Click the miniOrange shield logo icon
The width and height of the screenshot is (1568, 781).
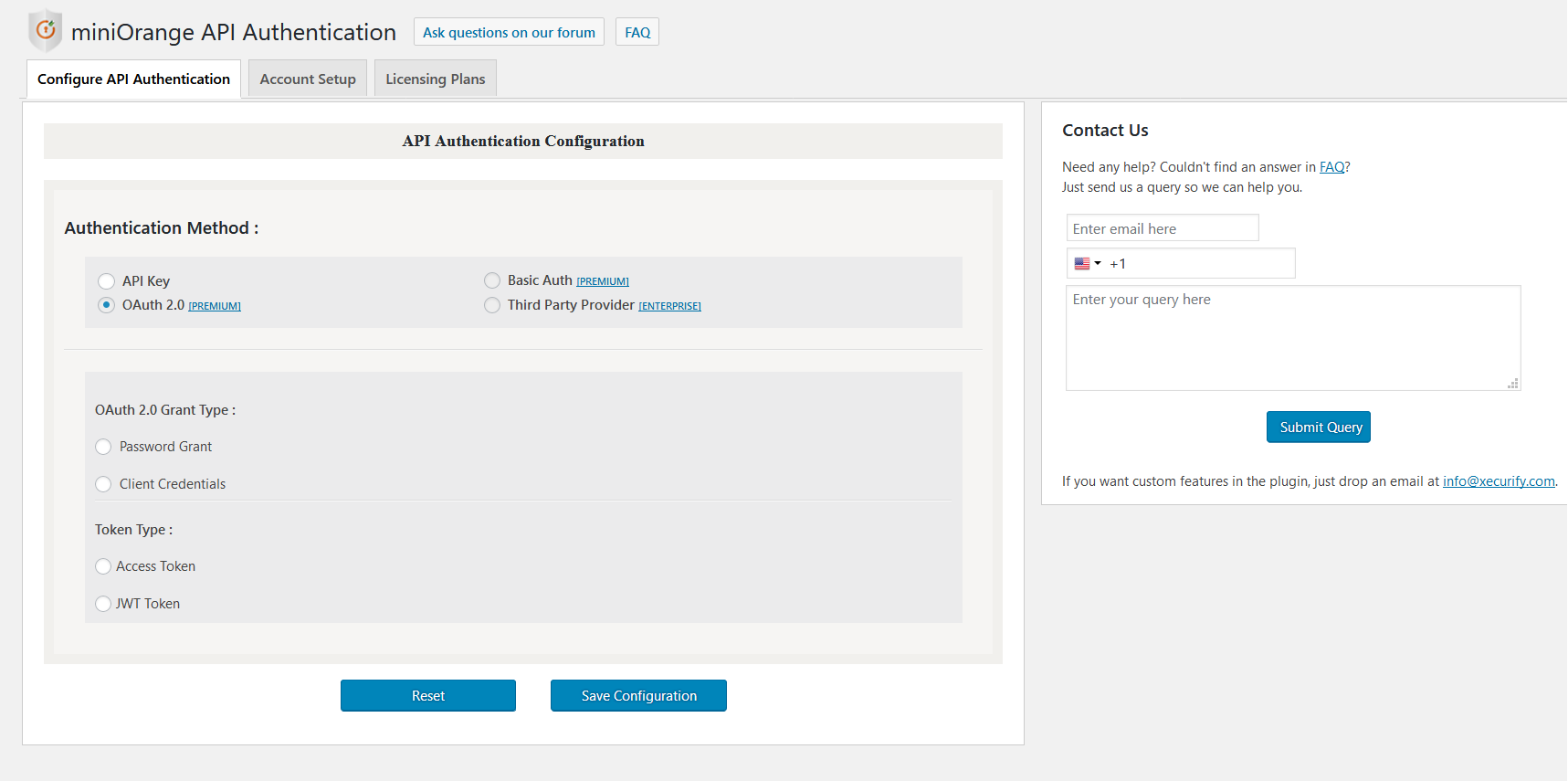click(45, 31)
